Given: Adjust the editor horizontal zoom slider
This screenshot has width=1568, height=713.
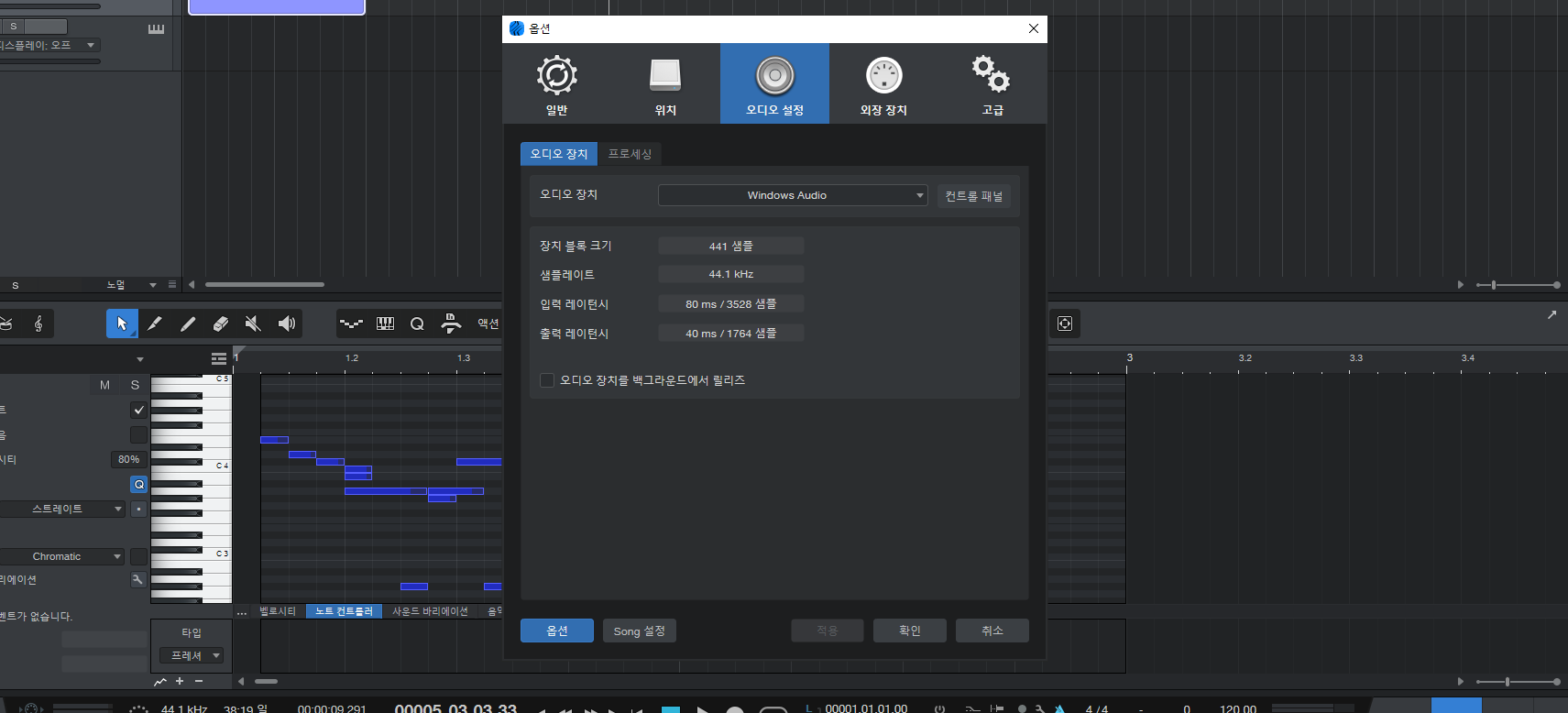Looking at the screenshot, I should (x=1508, y=682).
